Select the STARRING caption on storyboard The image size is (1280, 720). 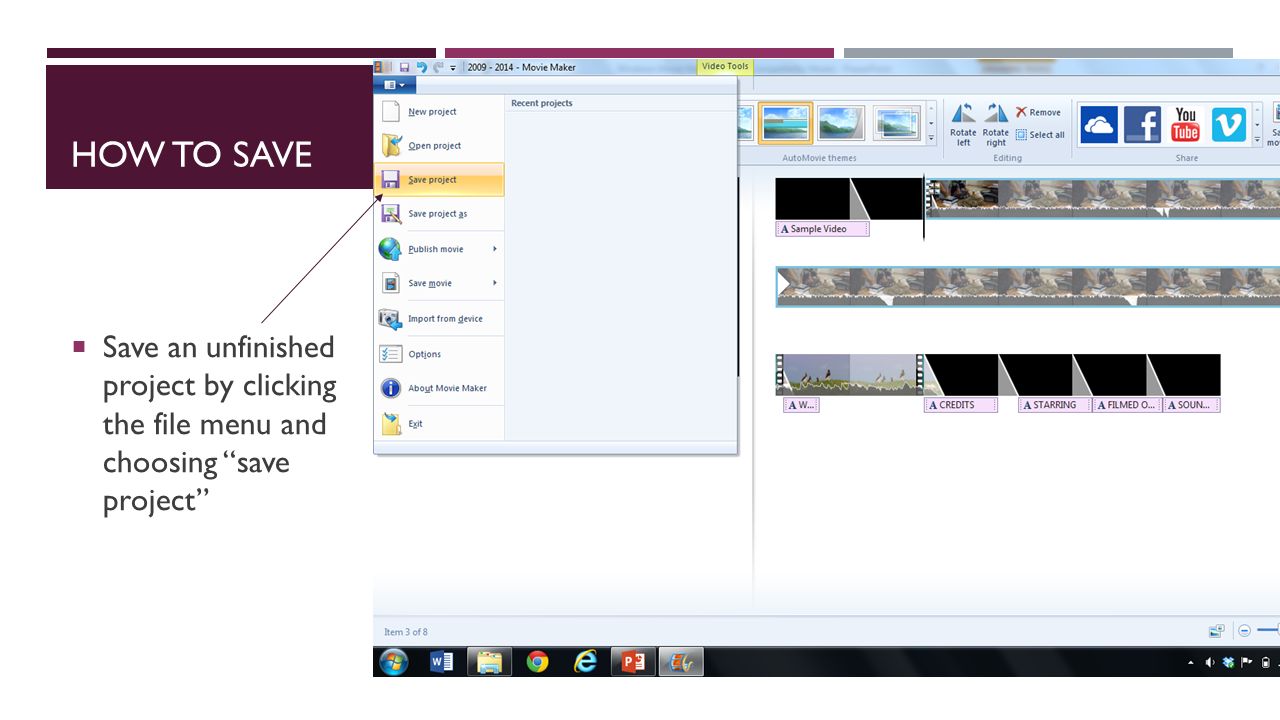[x=1055, y=405]
